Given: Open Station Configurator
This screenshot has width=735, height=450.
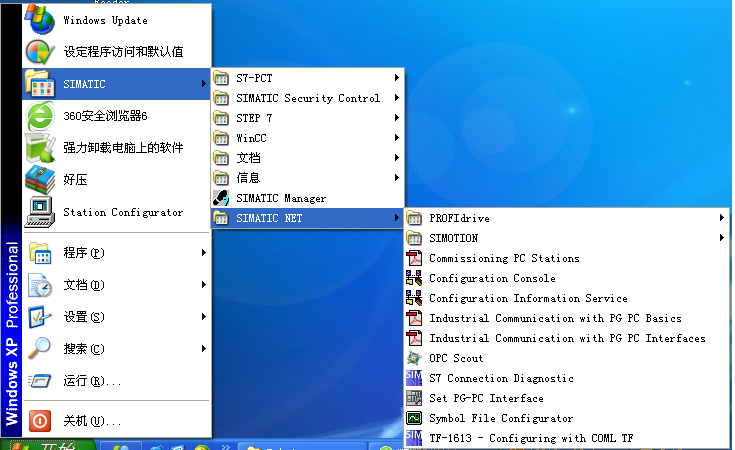Looking at the screenshot, I should click(x=116, y=212).
